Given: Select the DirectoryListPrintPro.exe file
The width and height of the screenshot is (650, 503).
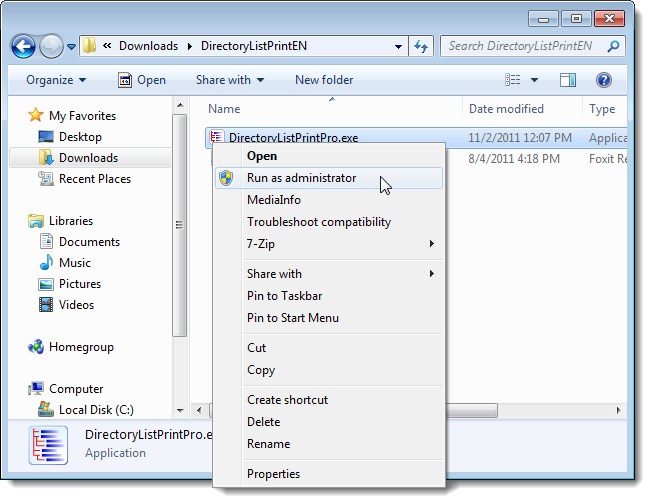Looking at the screenshot, I should [293, 138].
